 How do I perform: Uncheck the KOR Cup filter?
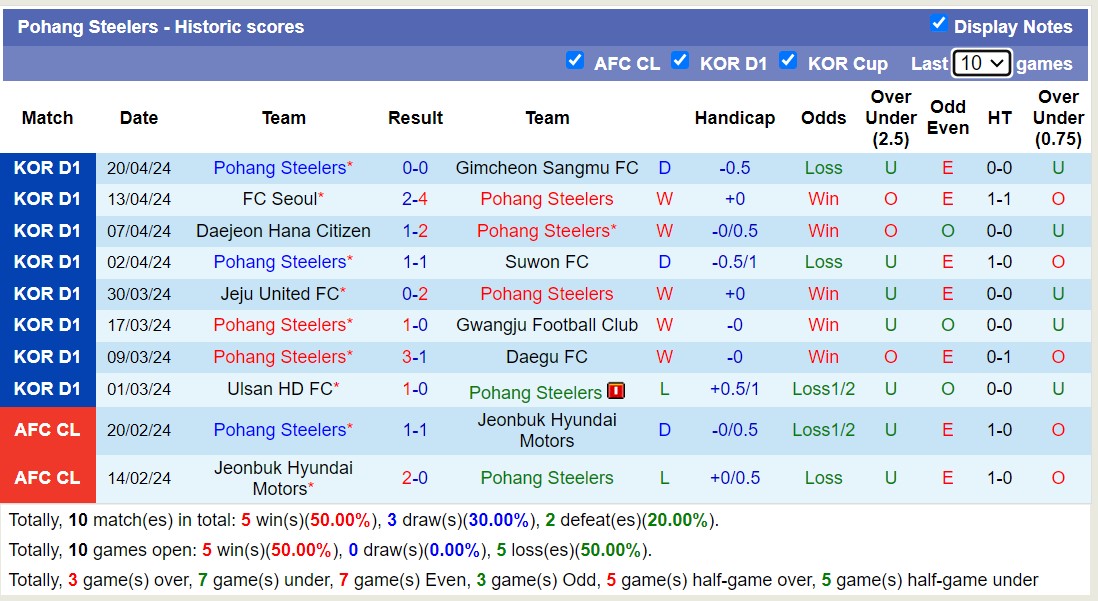pos(790,61)
